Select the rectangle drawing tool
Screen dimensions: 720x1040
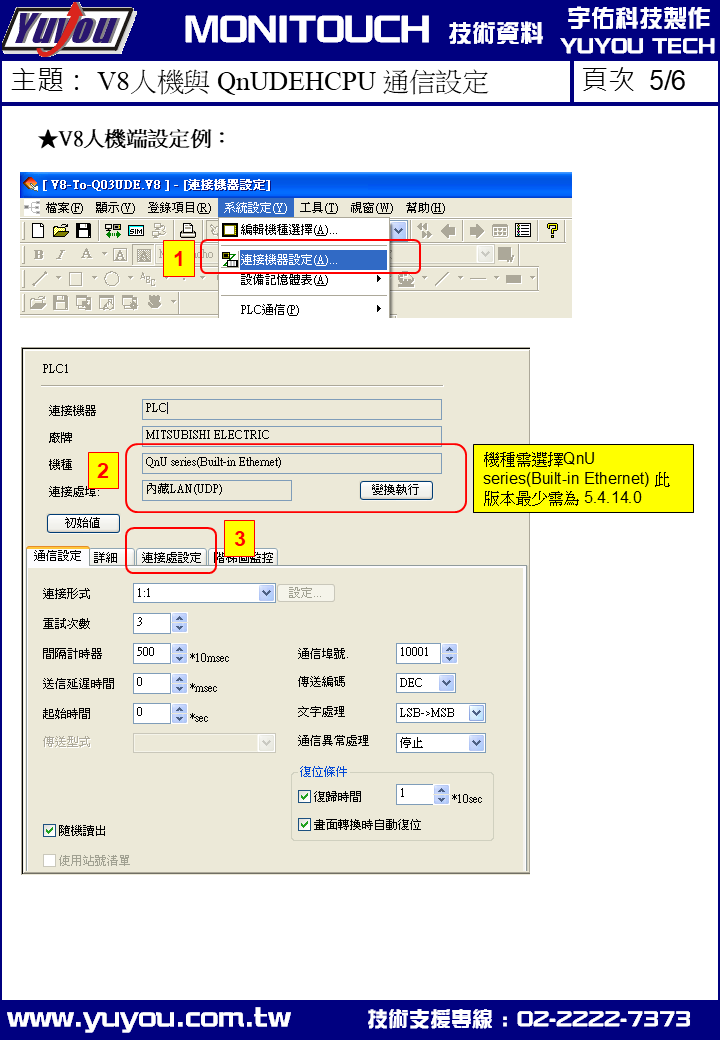click(76, 279)
